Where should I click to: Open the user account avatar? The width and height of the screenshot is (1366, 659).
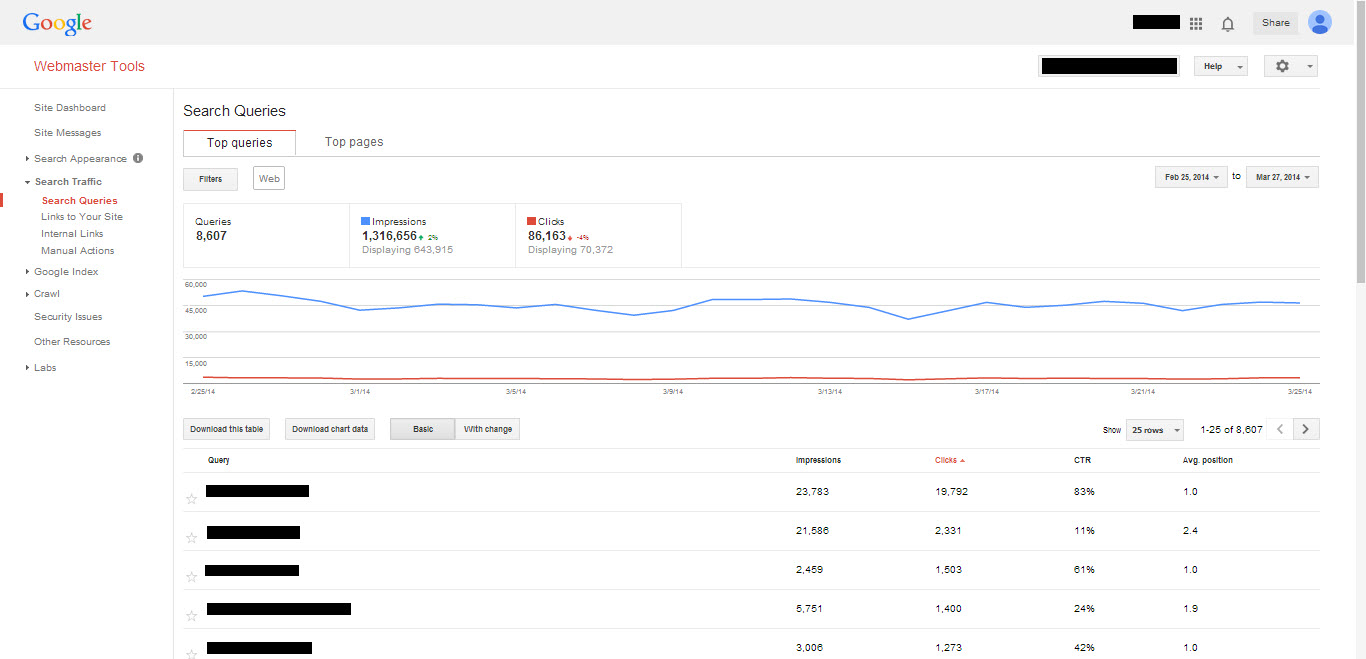click(x=1320, y=22)
